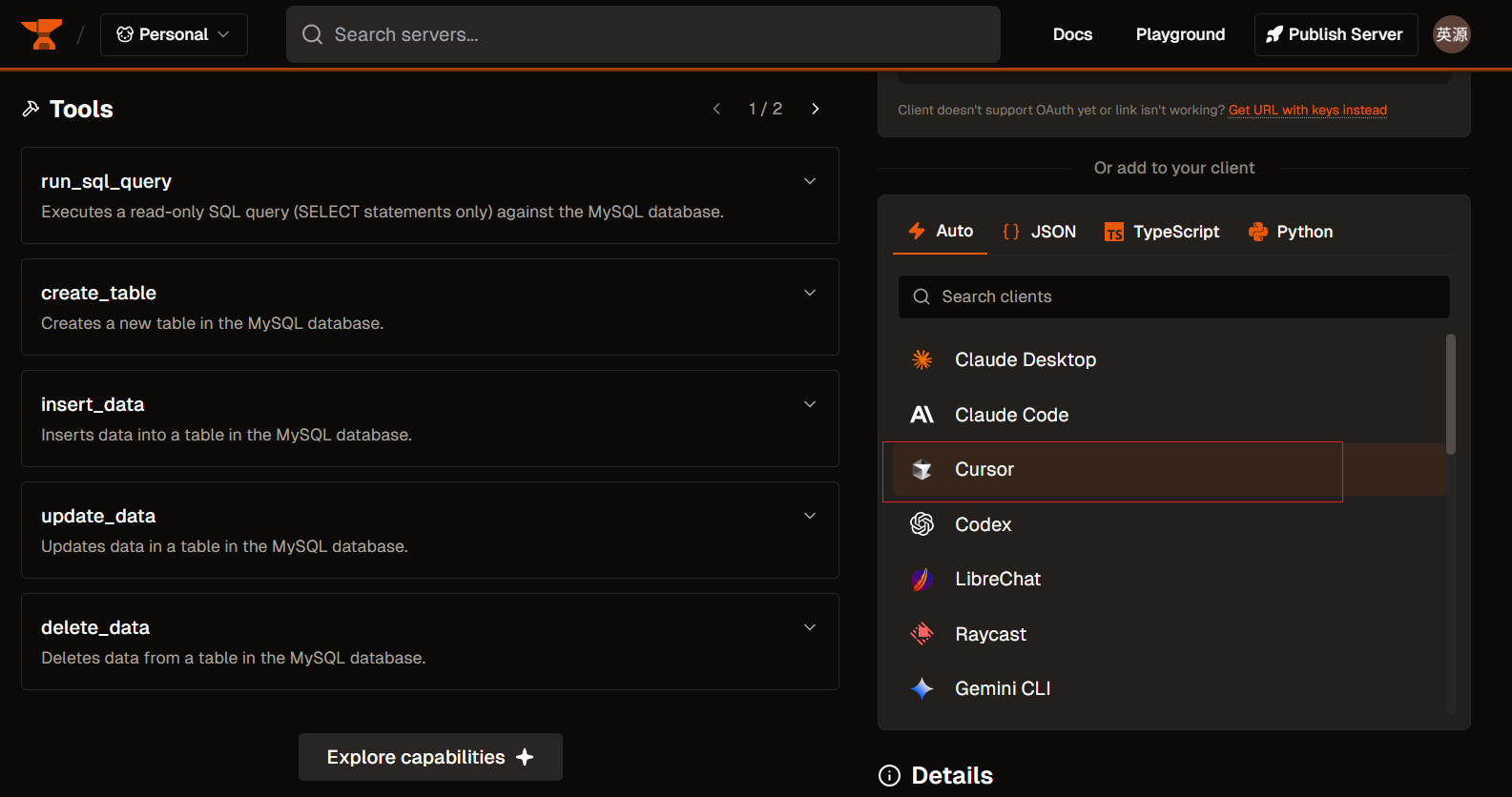
Task: Switch to the JSON tab
Action: pos(1039,232)
